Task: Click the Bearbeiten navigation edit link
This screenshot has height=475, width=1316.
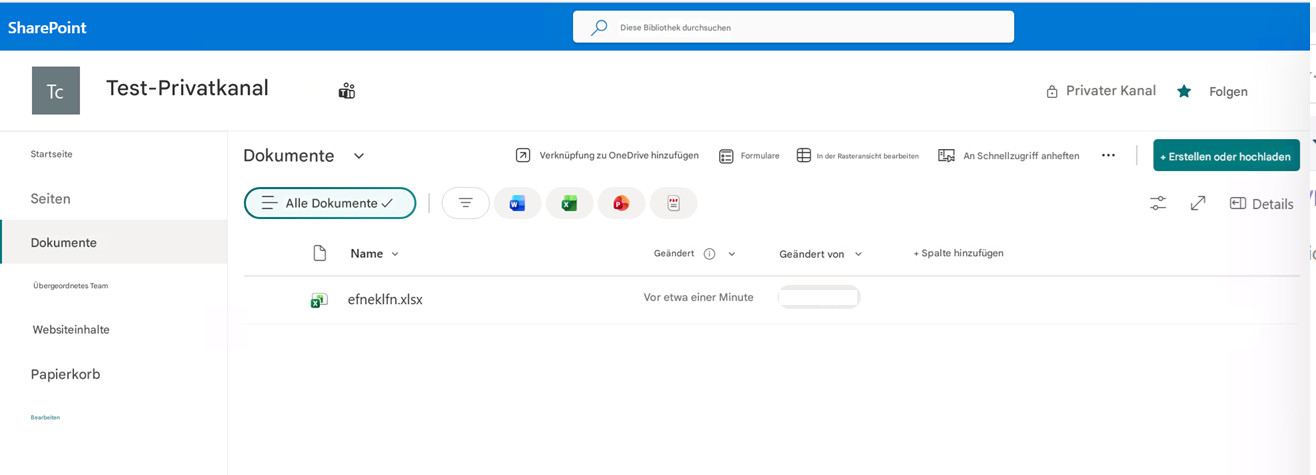Action: [45, 417]
